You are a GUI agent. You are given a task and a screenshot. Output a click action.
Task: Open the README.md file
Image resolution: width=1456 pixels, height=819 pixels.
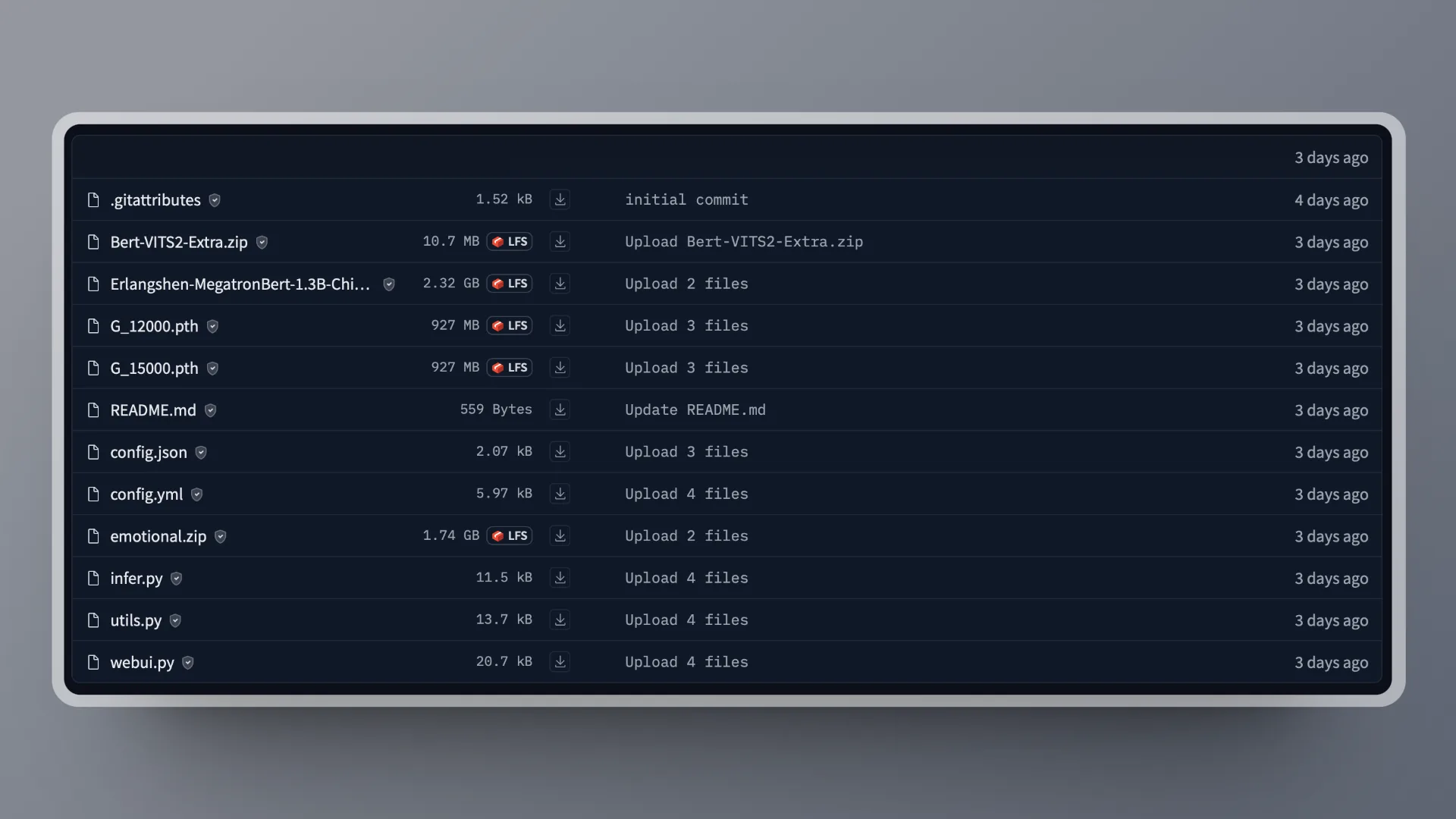coord(152,410)
